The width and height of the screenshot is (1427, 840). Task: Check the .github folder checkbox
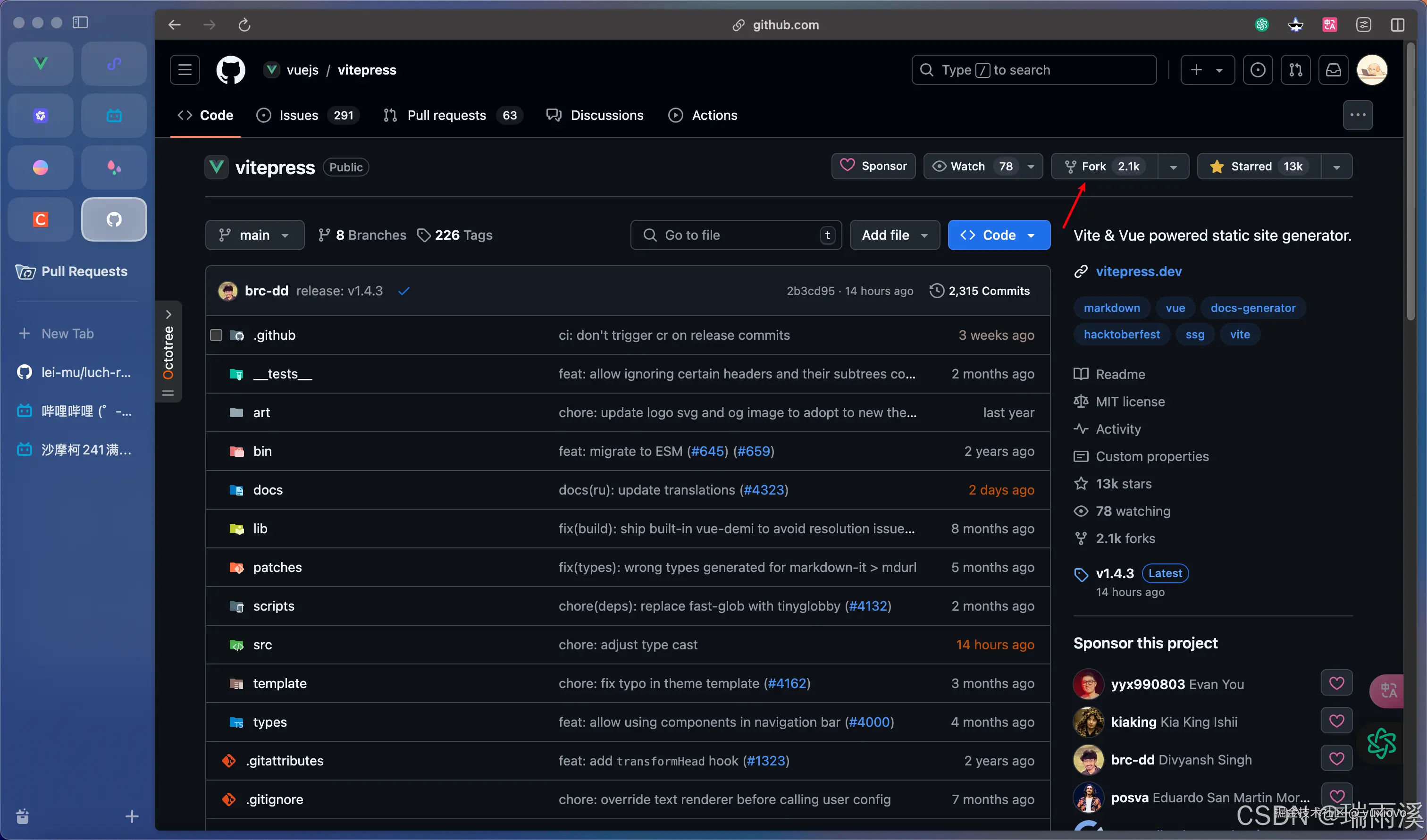(x=216, y=336)
